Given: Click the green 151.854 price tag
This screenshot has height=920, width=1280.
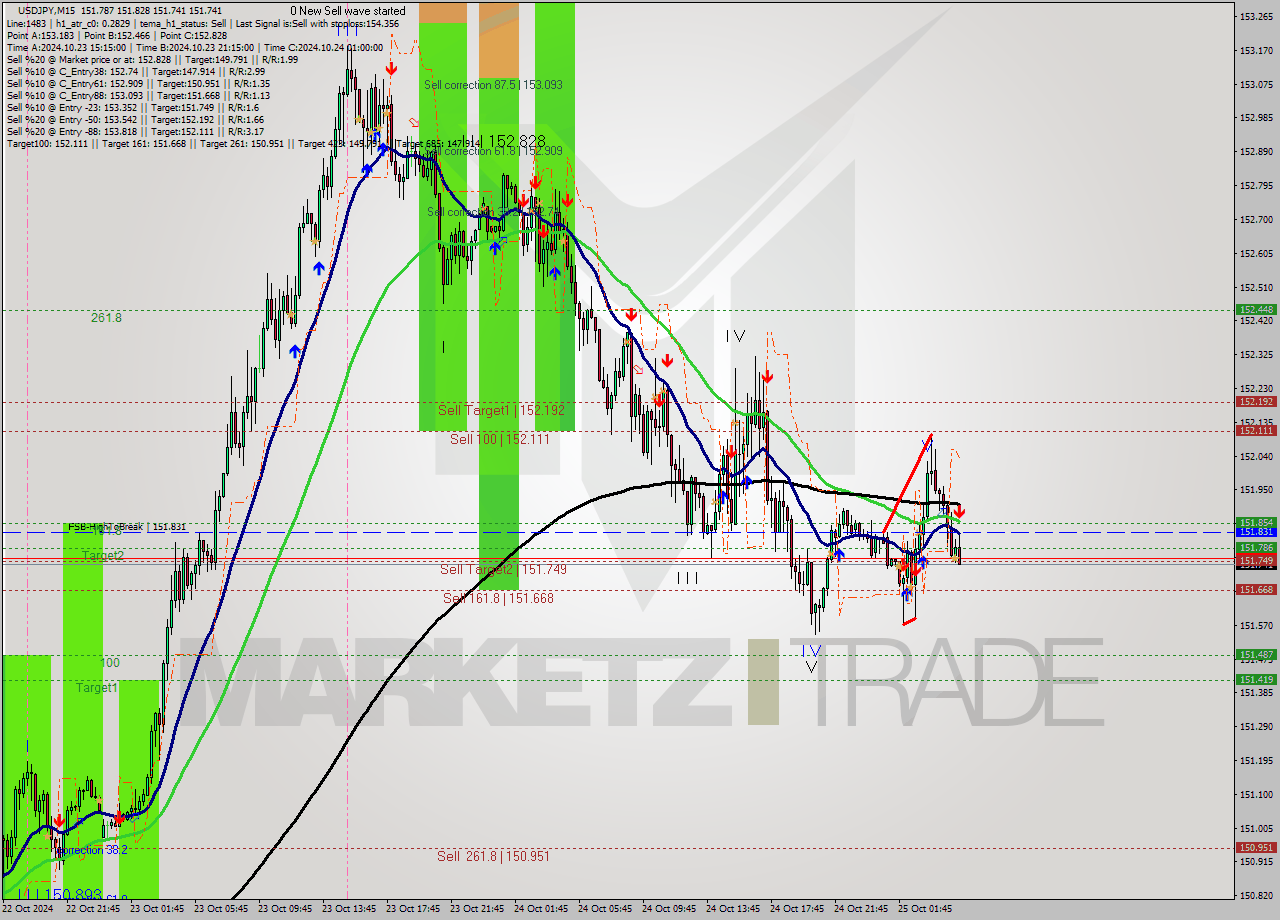Looking at the screenshot, I should point(1256,522).
